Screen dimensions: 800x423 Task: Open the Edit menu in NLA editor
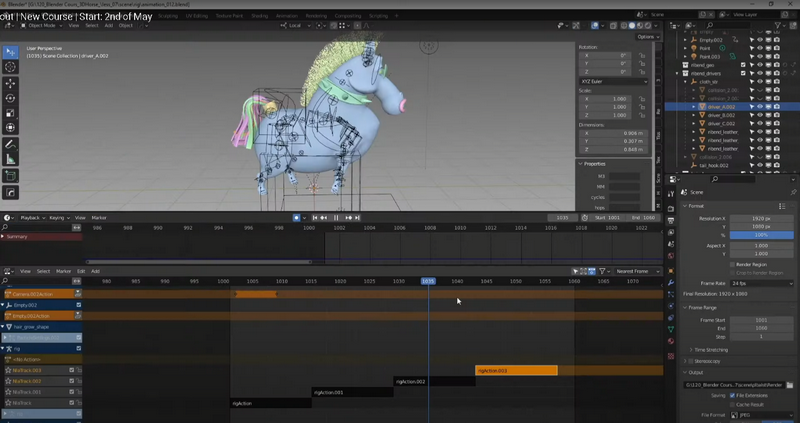81,271
